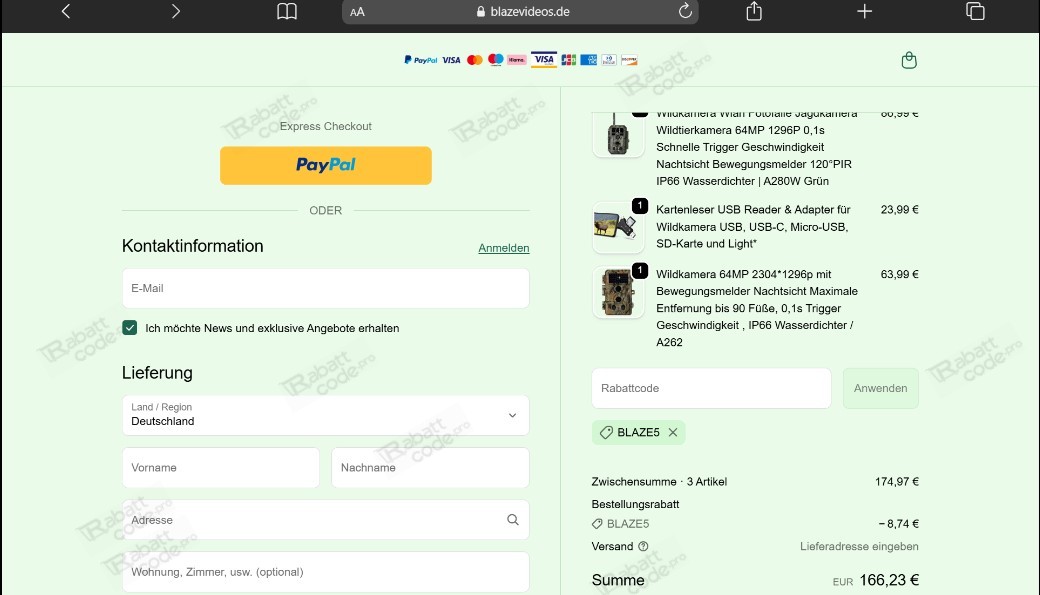Open the Land / Region dropdown

tap(326, 415)
